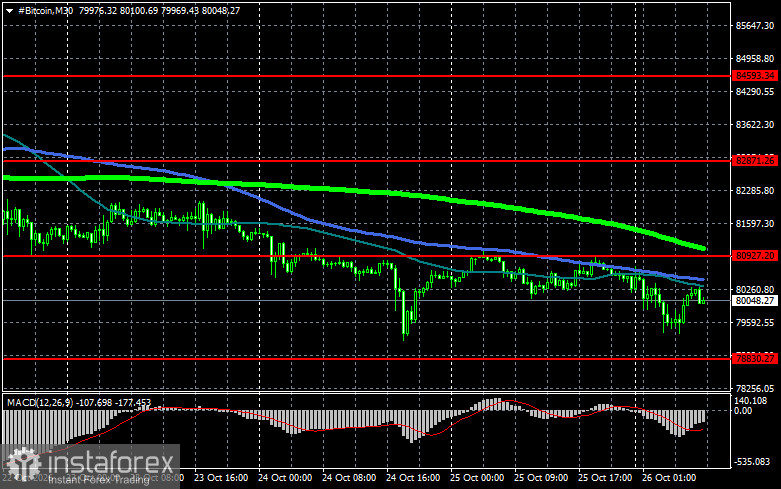Click the 80260.80 price scale value
Screen dimensions: 781x489
pos(755,290)
